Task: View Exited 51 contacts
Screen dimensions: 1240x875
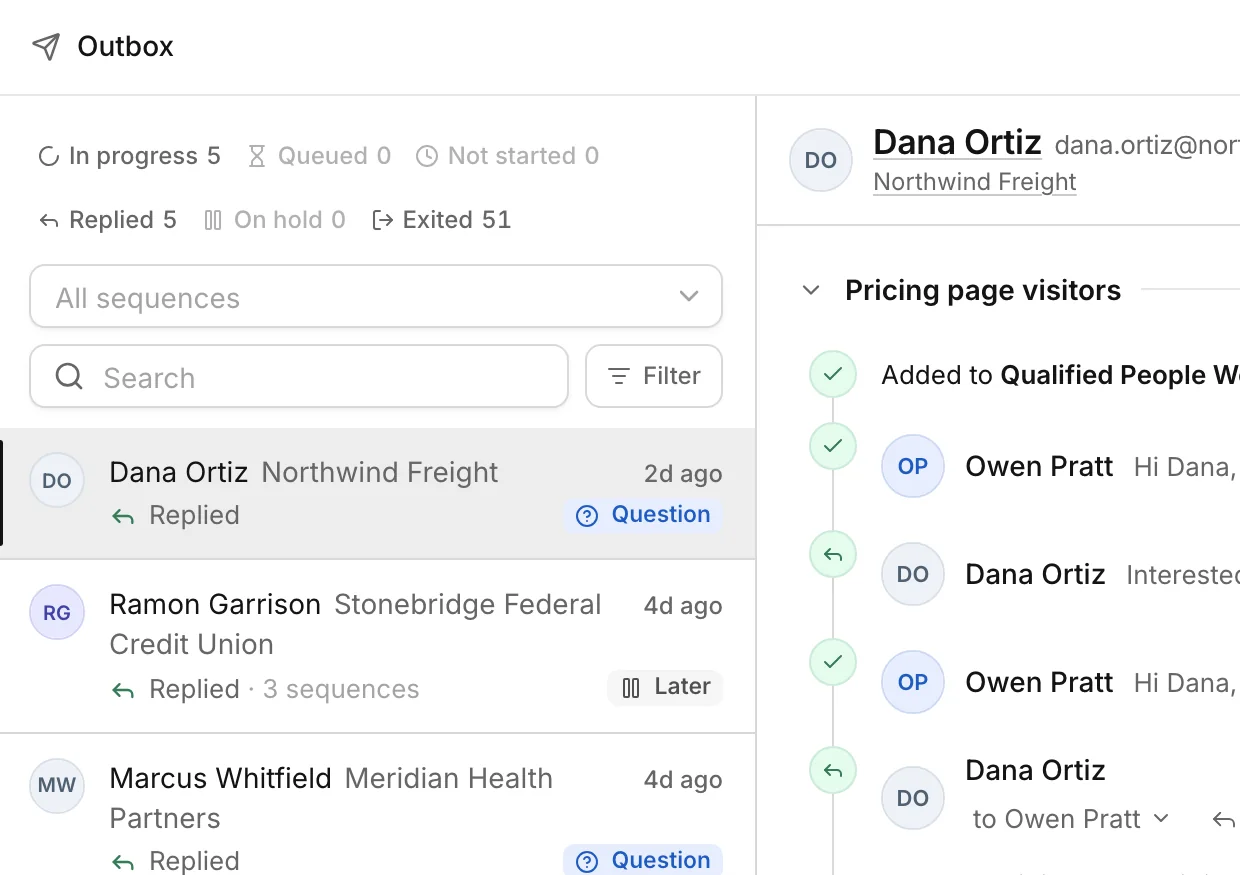Action: click(441, 220)
